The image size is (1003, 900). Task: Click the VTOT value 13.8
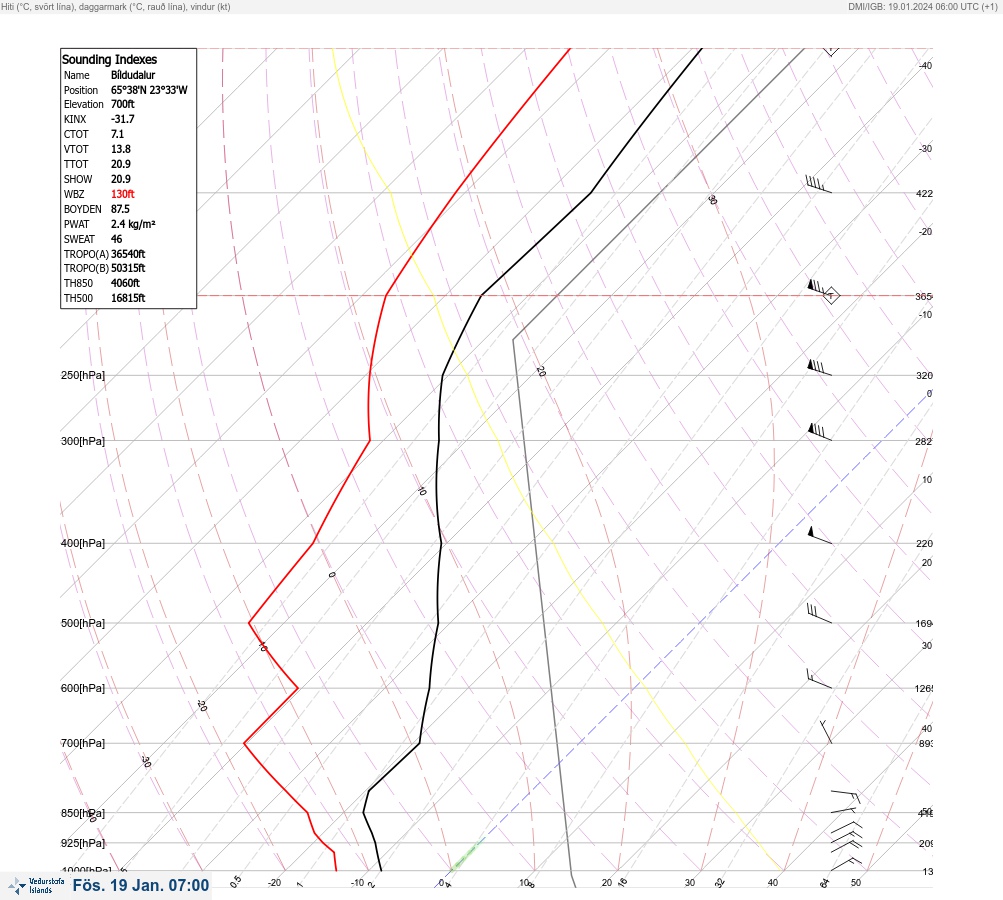[x=120, y=149]
